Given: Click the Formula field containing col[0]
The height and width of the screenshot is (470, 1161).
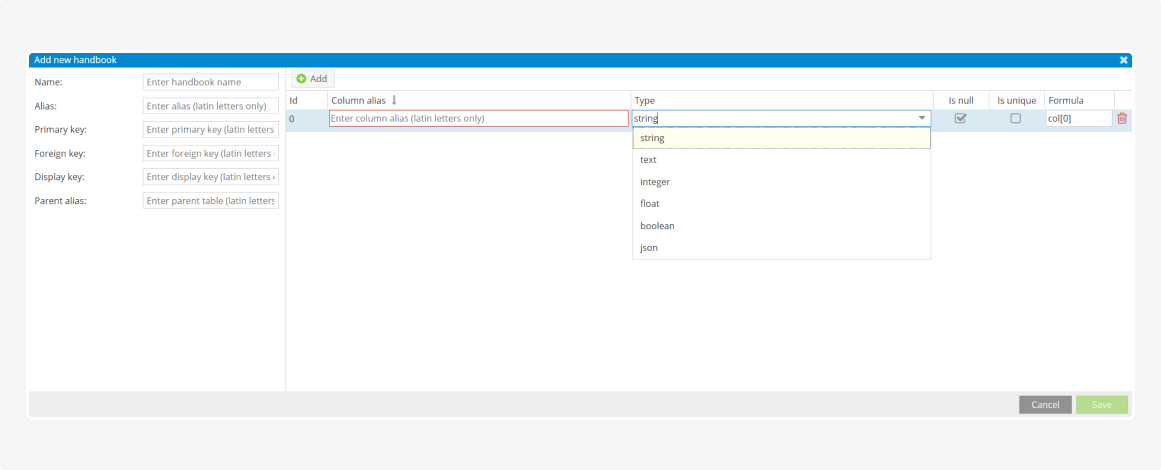Looking at the screenshot, I should (1078, 118).
